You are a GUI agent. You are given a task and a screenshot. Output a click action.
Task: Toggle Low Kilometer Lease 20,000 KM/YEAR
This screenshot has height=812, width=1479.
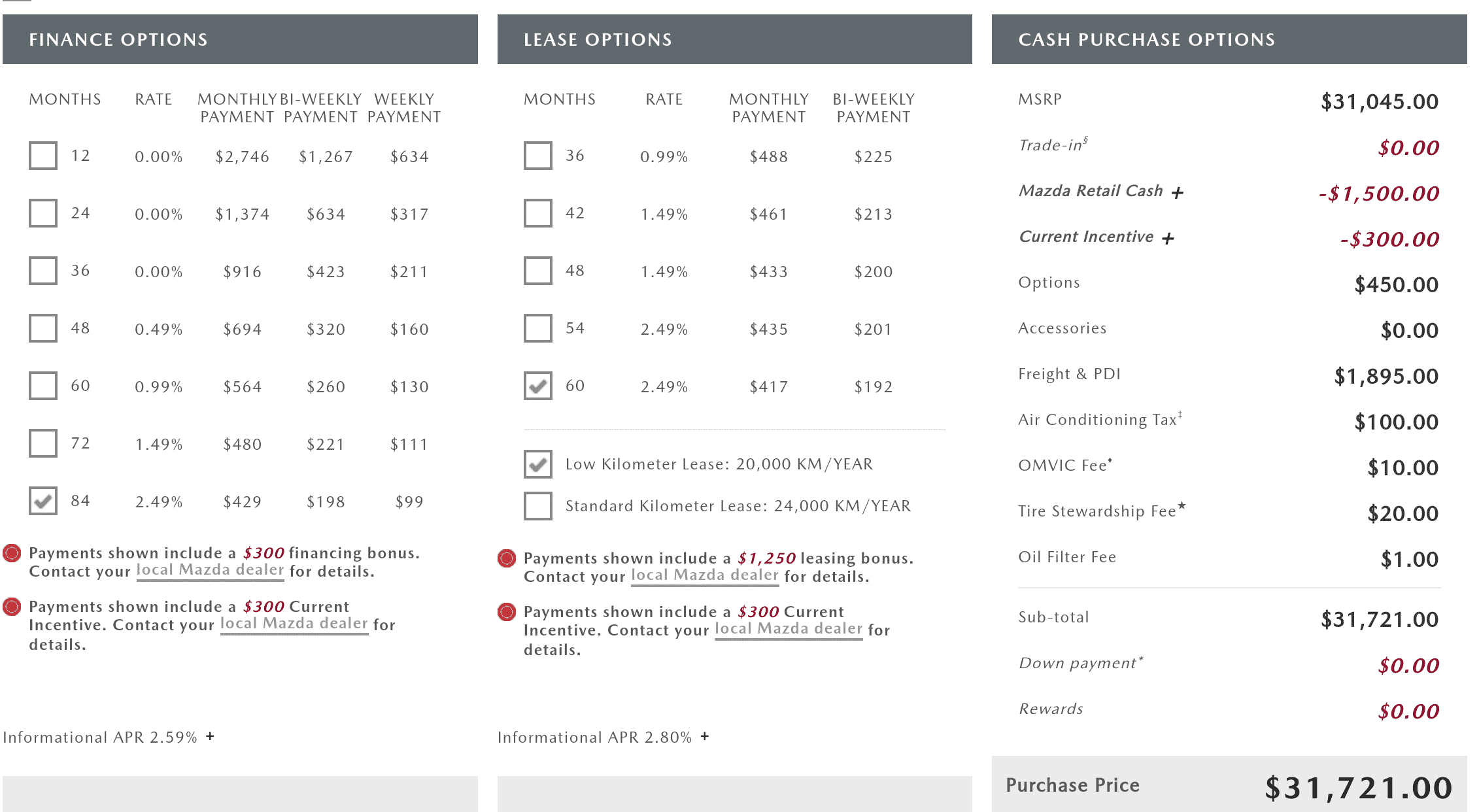(x=538, y=464)
